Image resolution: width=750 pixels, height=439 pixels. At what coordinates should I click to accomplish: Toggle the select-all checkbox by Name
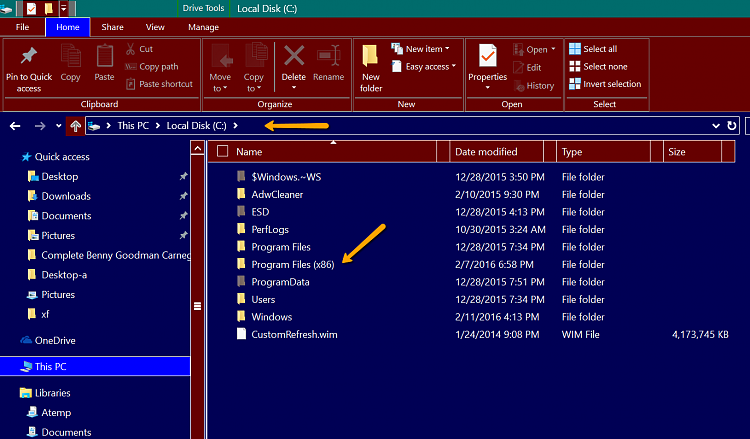[222, 152]
